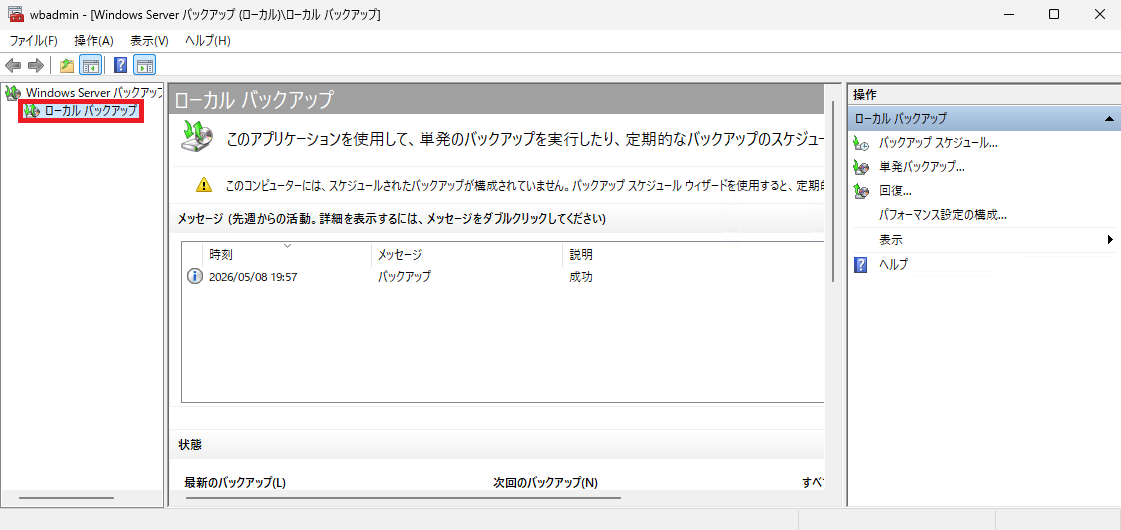Open the 操作(A) menu
The height and width of the screenshot is (530, 1121).
(x=94, y=41)
